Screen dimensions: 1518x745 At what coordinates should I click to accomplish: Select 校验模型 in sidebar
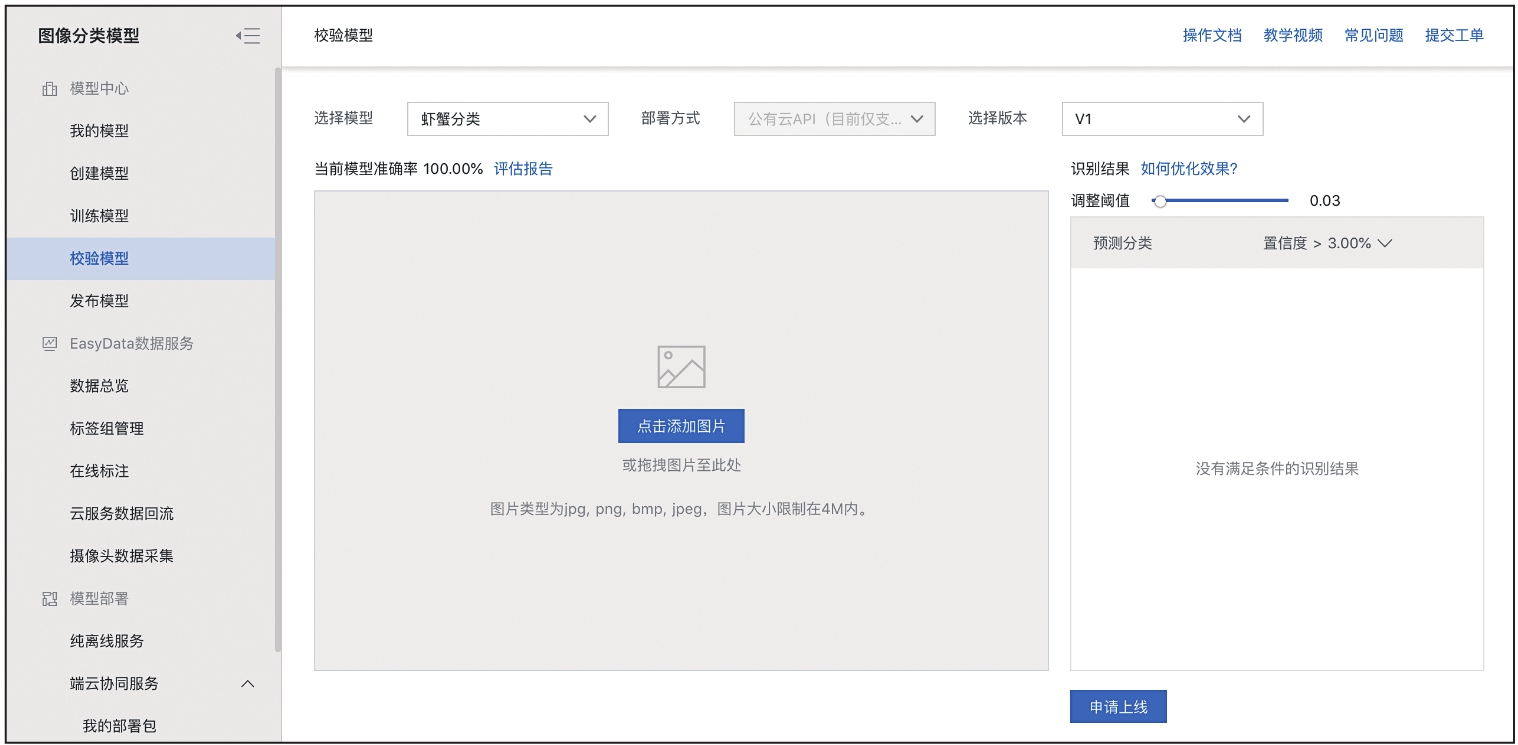140,258
